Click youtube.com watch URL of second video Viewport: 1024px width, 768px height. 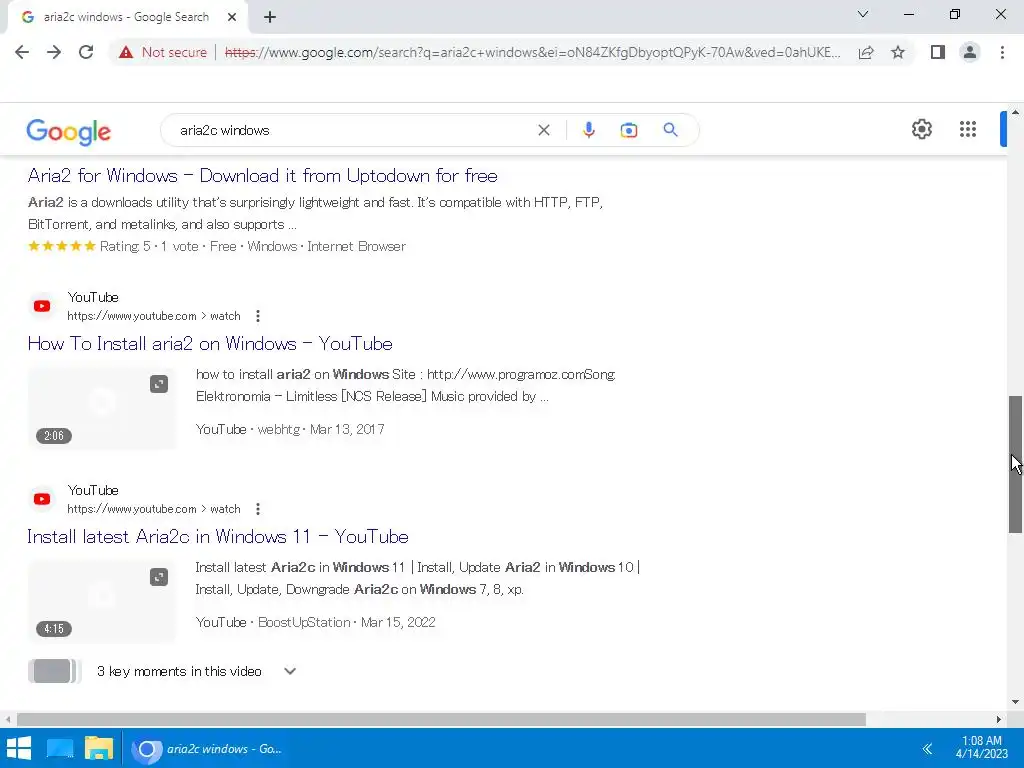click(154, 509)
